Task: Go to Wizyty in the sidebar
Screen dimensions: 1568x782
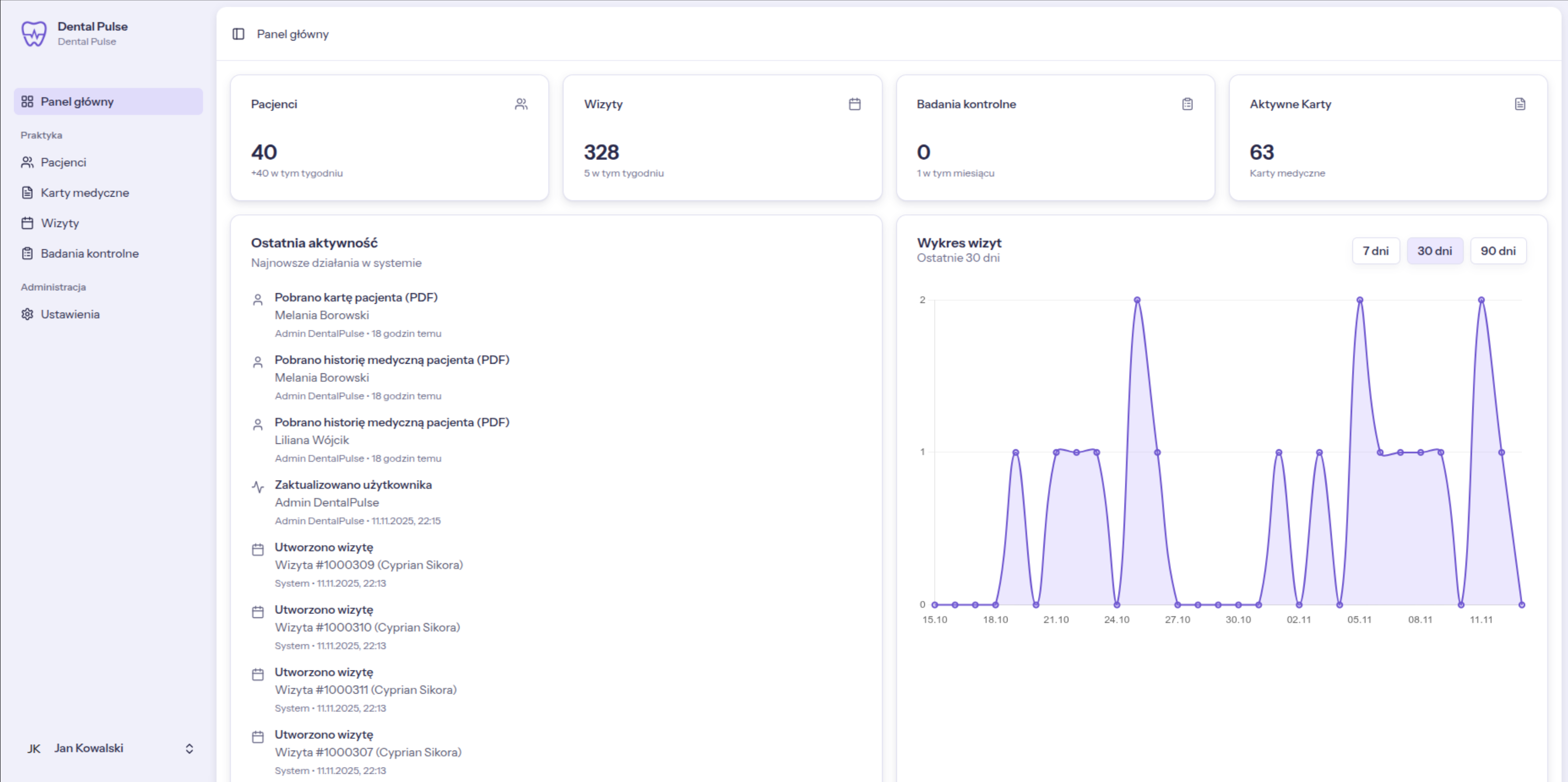Action: [59, 223]
